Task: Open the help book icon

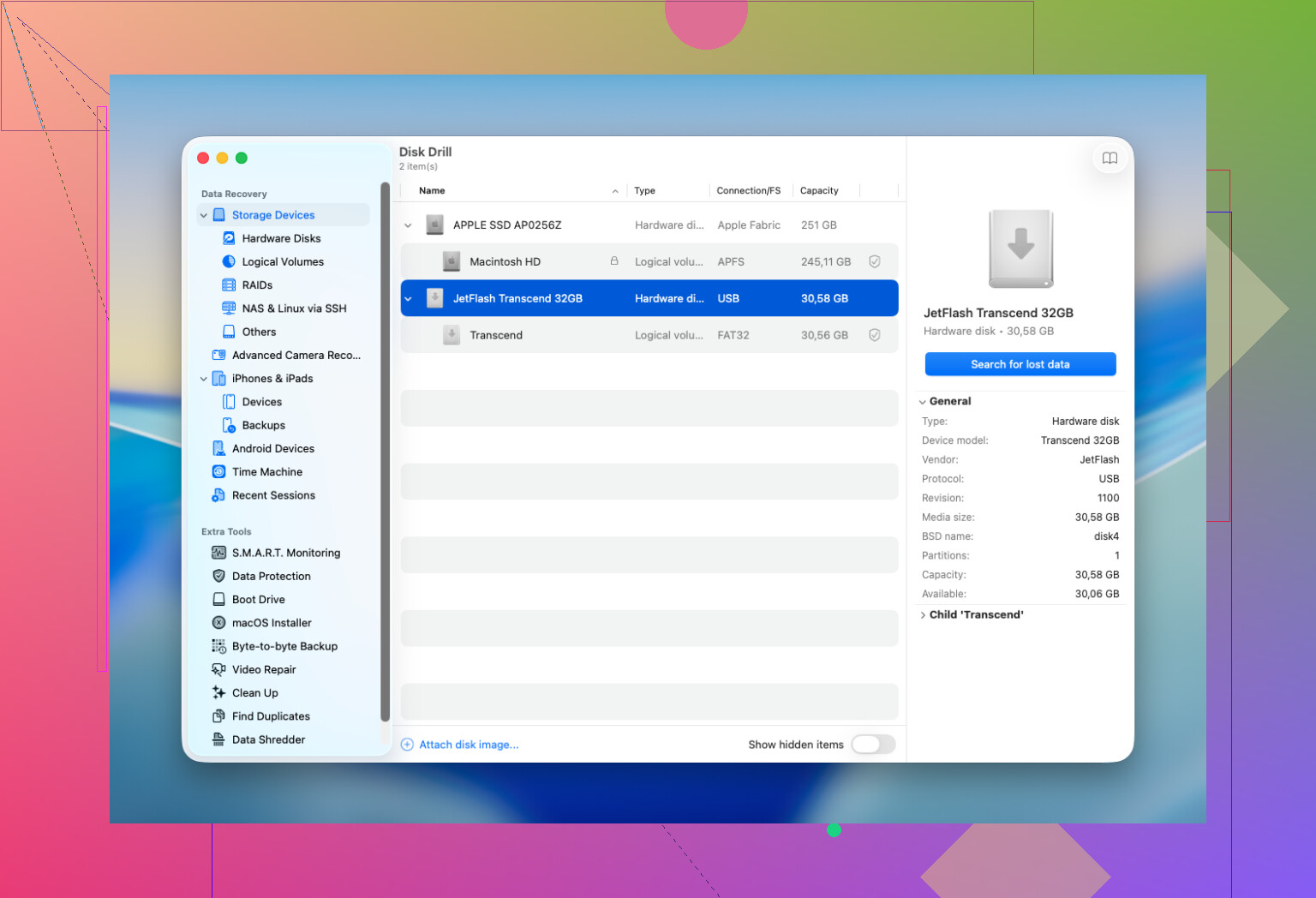Action: [1110, 158]
